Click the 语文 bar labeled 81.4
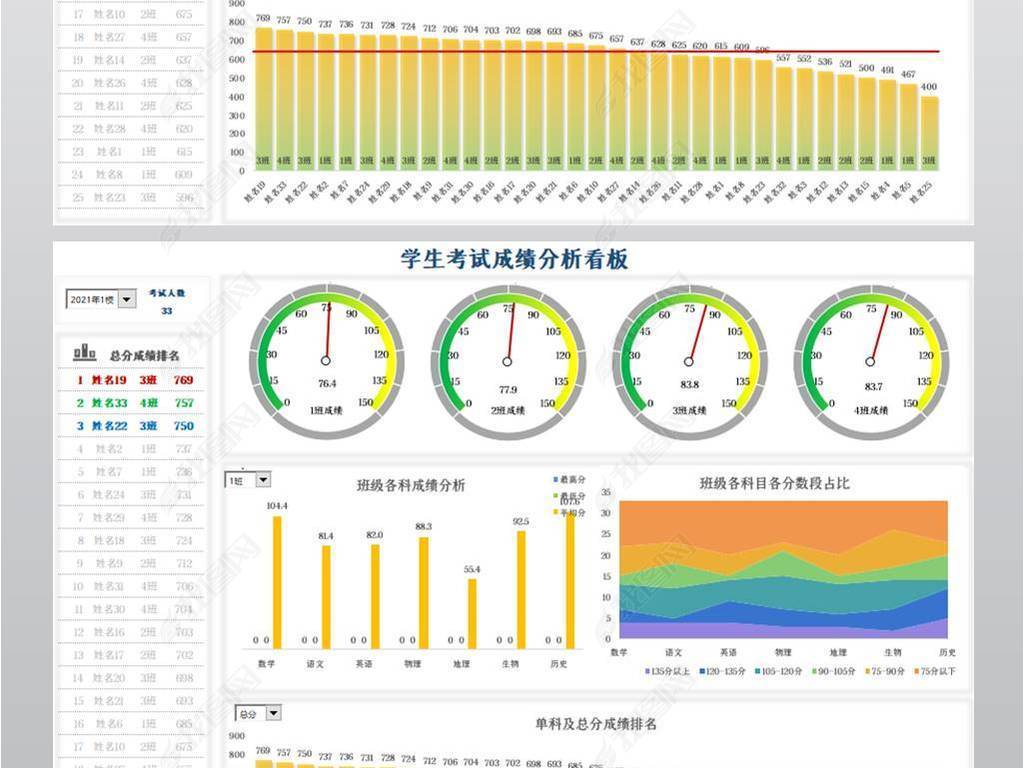The image size is (1024, 768). [x=326, y=596]
